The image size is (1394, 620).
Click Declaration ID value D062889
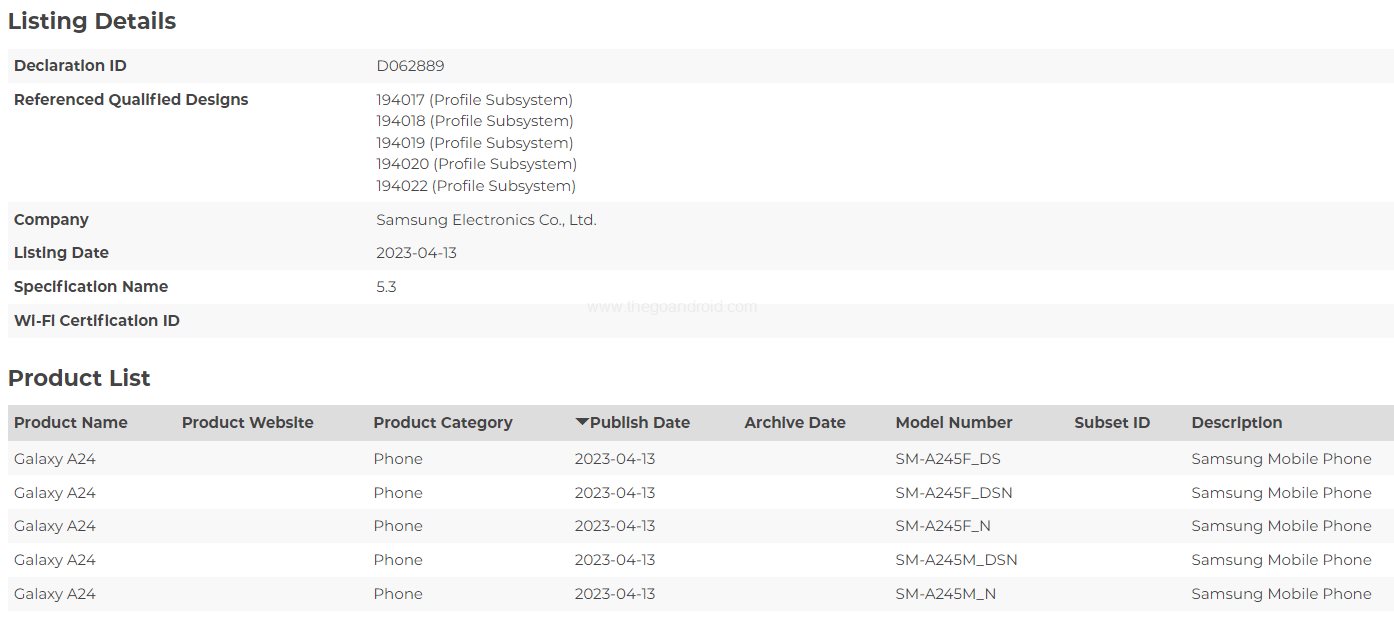click(410, 66)
